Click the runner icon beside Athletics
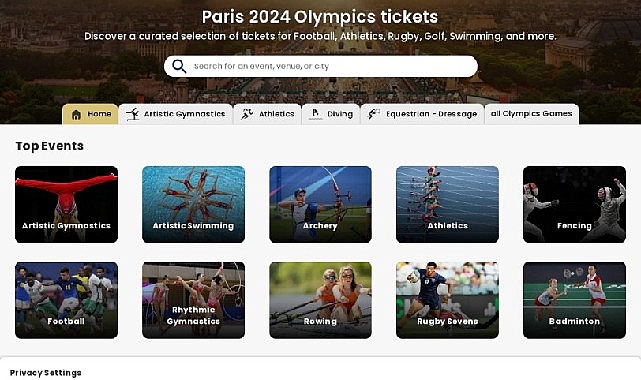 point(247,114)
